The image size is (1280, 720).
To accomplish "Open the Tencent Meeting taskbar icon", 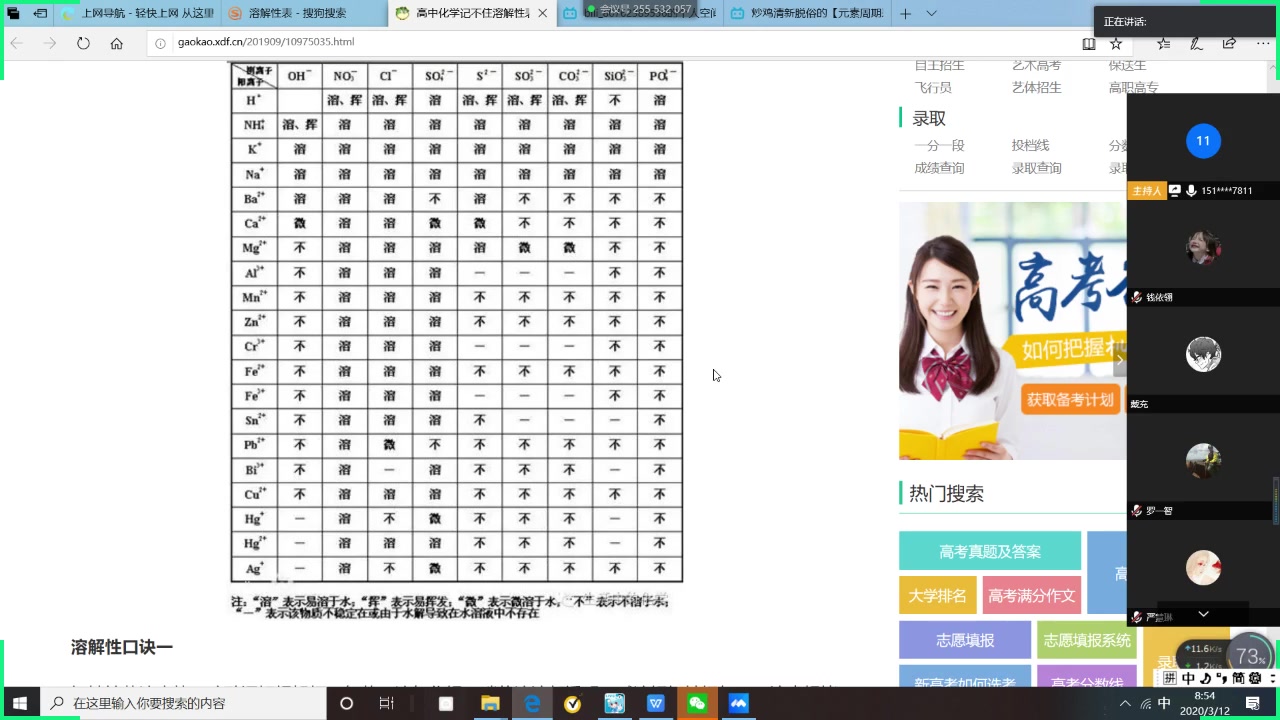I will [x=739, y=704].
